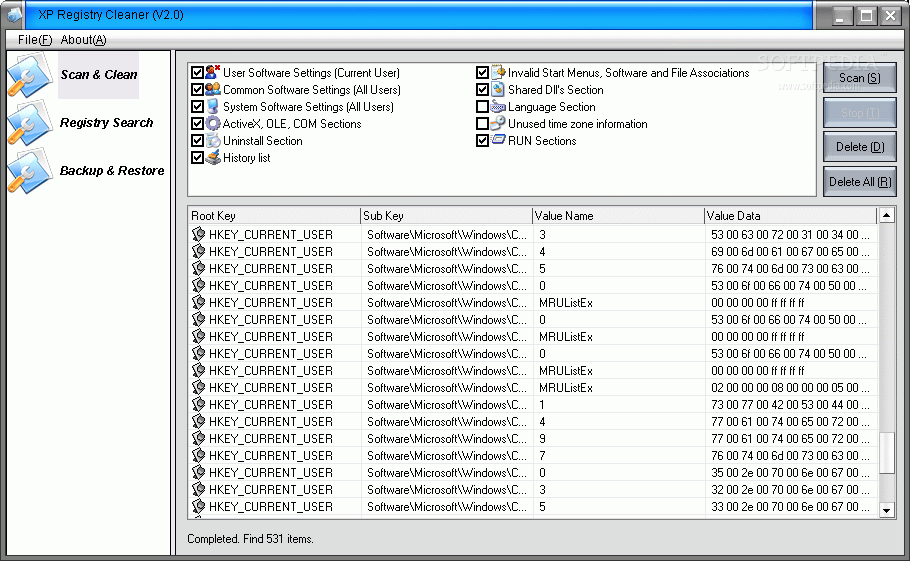
Task: Click the Delete All (R) button
Action: click(x=860, y=182)
